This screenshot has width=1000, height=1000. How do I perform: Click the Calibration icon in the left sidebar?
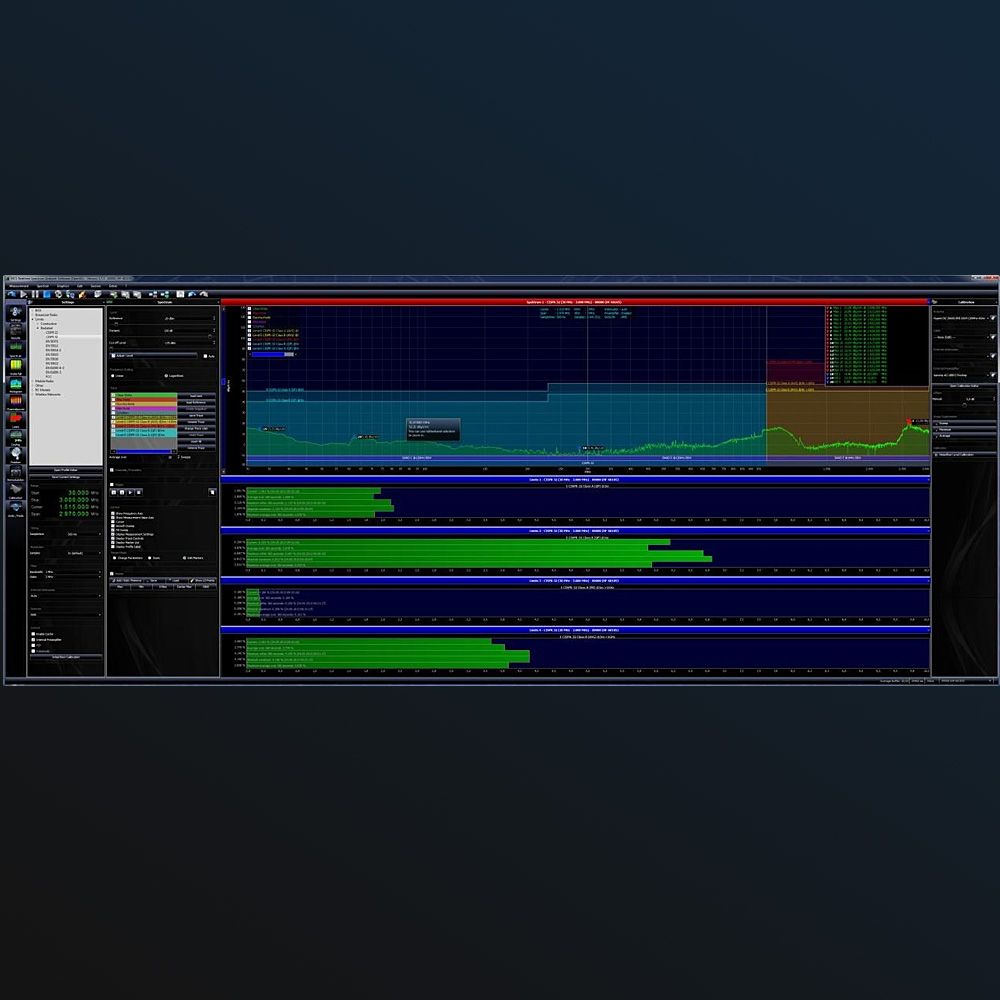click(15, 489)
